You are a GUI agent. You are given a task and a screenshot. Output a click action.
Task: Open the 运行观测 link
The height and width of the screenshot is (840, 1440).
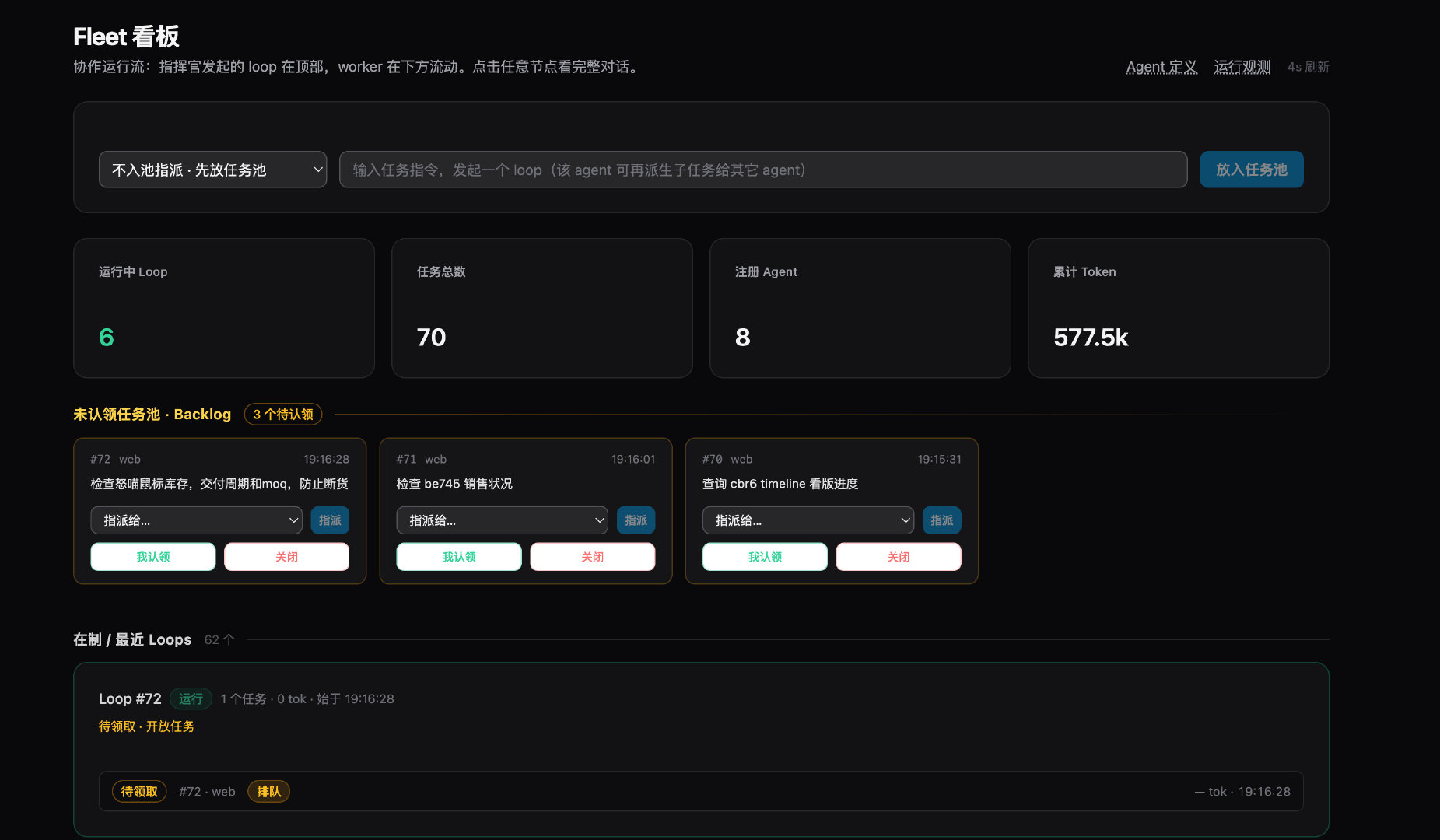[x=1242, y=67]
